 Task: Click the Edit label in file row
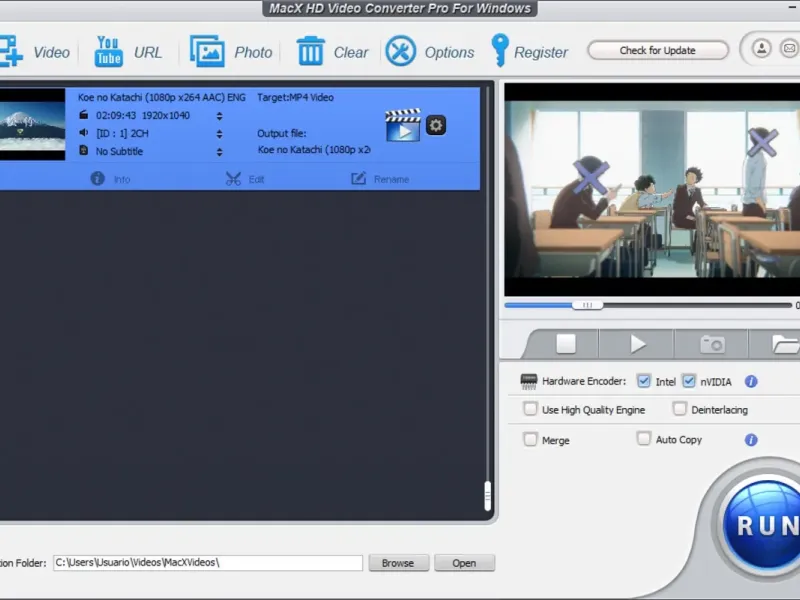[x=256, y=179]
